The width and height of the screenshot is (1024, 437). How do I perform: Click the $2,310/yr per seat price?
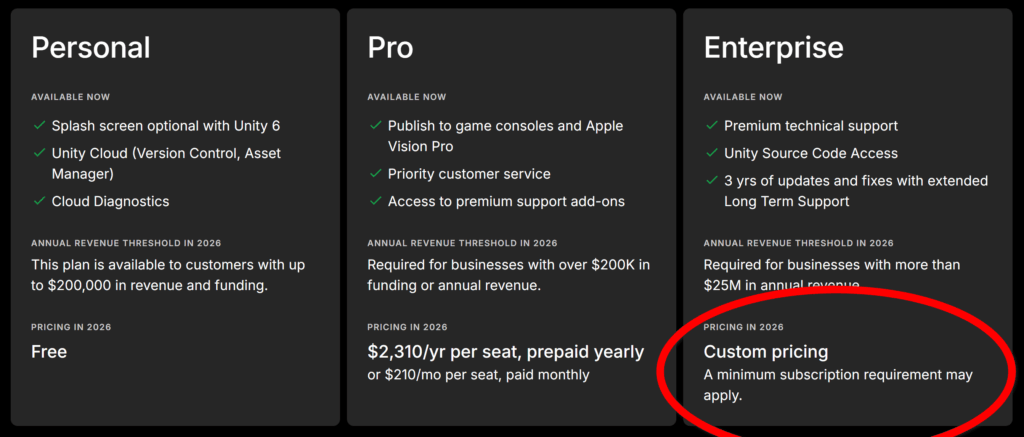(505, 352)
